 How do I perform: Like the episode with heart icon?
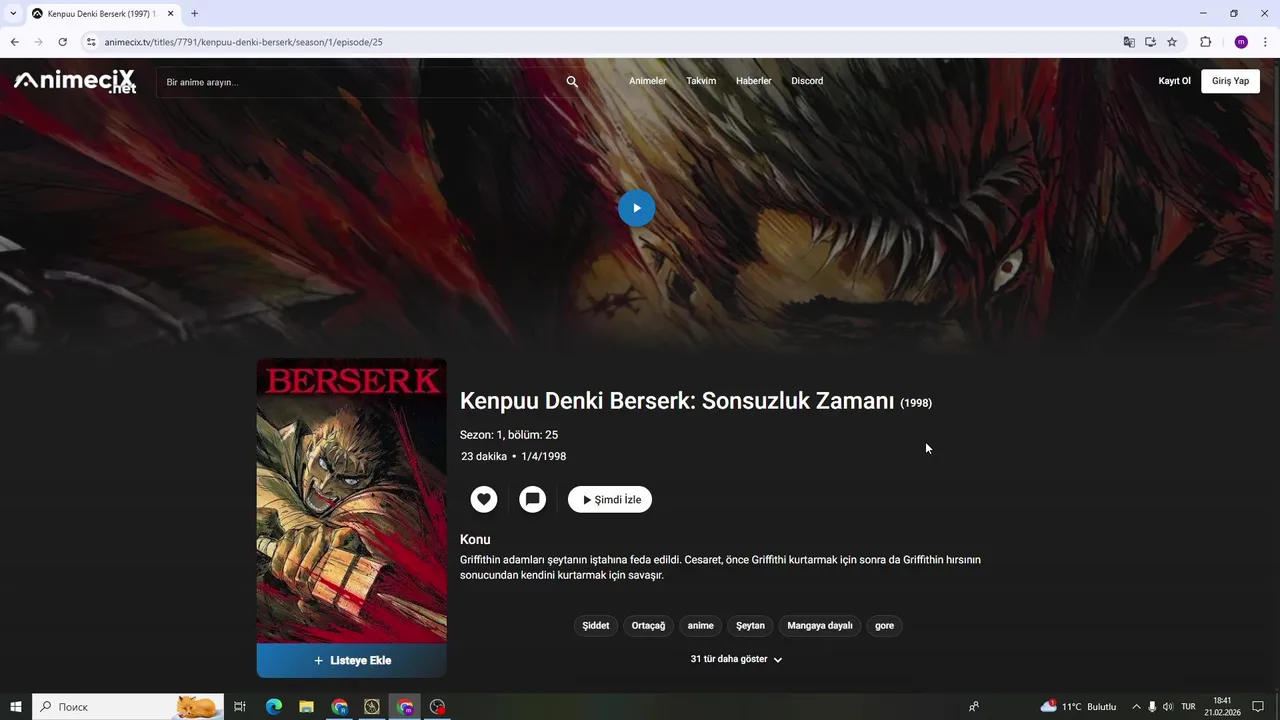coord(484,499)
